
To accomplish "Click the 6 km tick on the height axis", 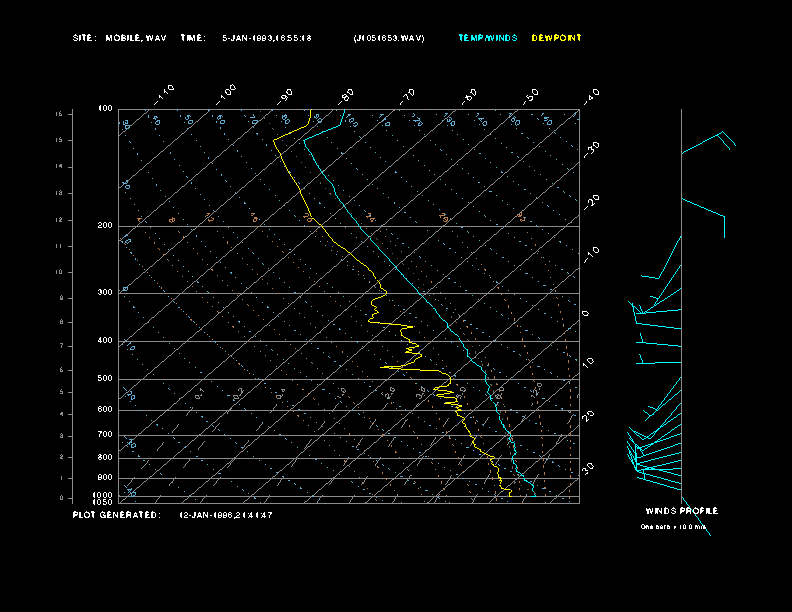I will click(x=61, y=370).
